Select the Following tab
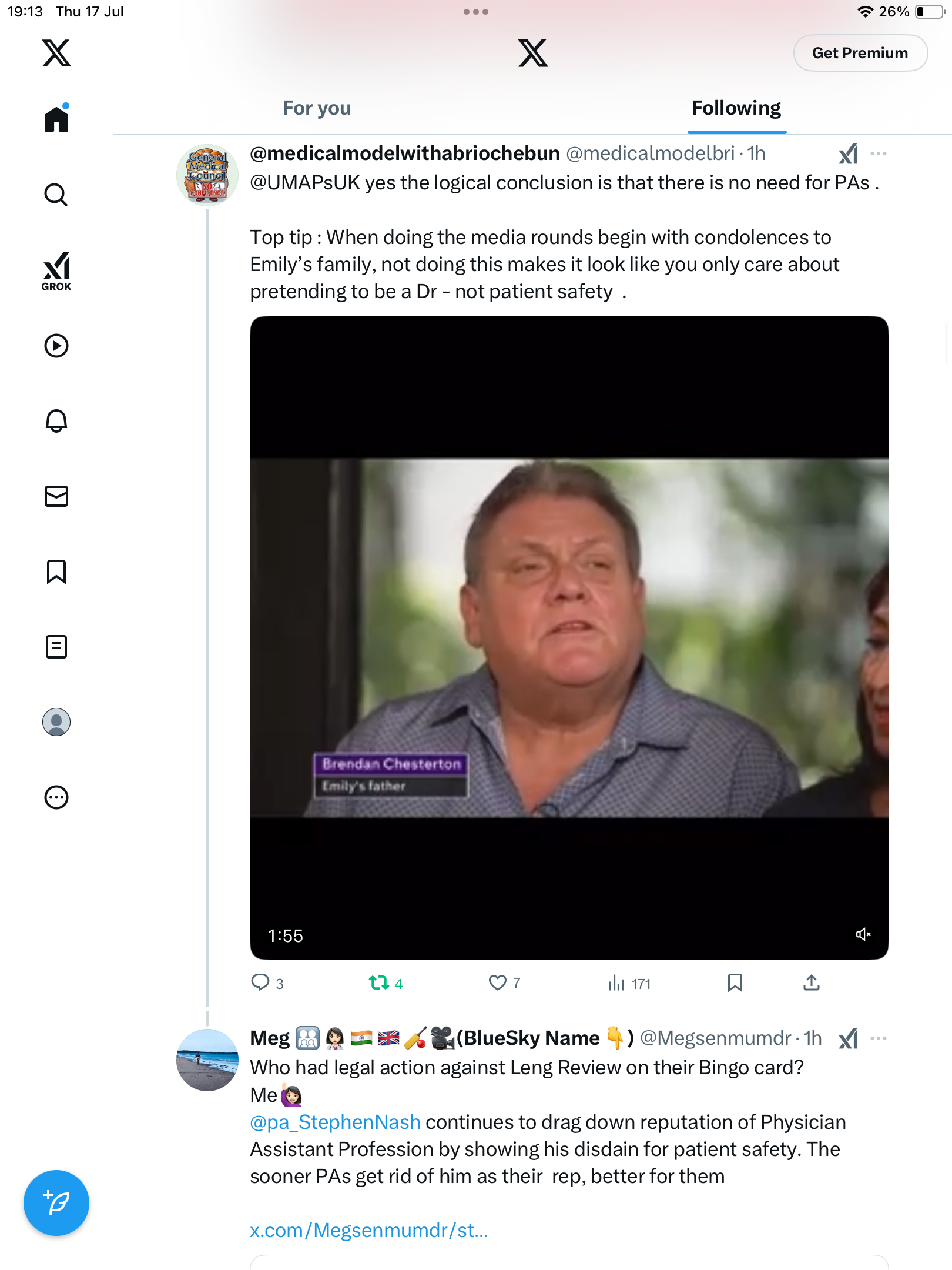Image resolution: width=952 pixels, height=1270 pixels. pos(736,108)
